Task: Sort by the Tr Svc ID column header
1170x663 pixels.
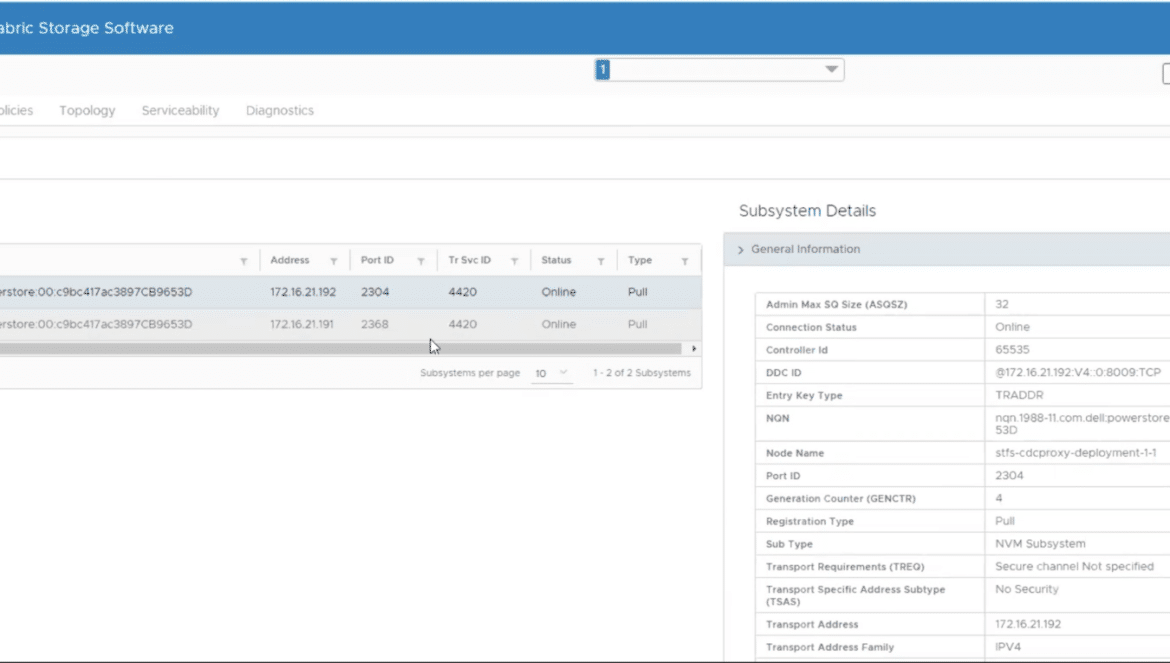Action: 469,260
